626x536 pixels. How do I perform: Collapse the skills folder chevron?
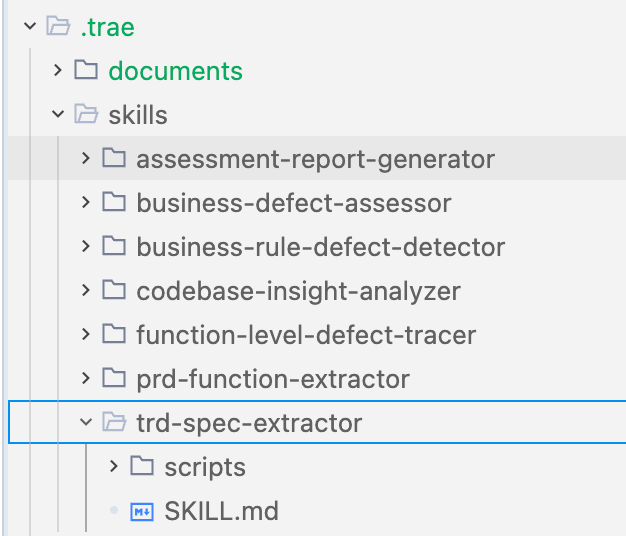(x=58, y=114)
